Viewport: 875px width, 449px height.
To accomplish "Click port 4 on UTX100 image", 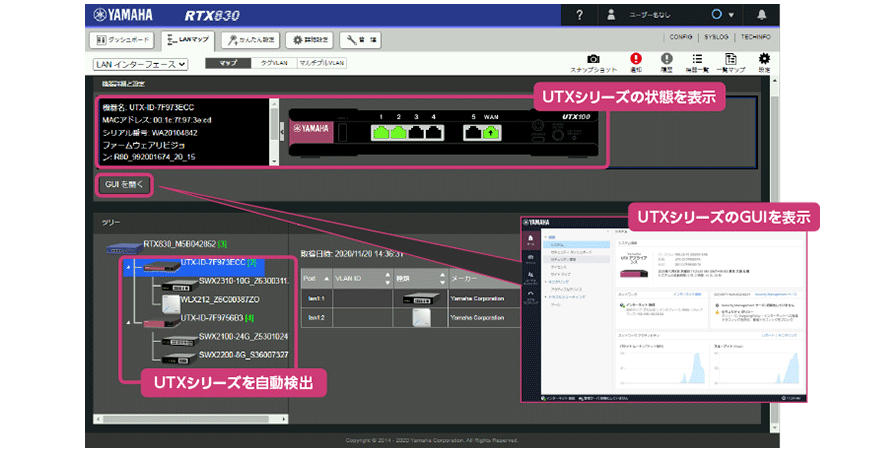I will 434,132.
